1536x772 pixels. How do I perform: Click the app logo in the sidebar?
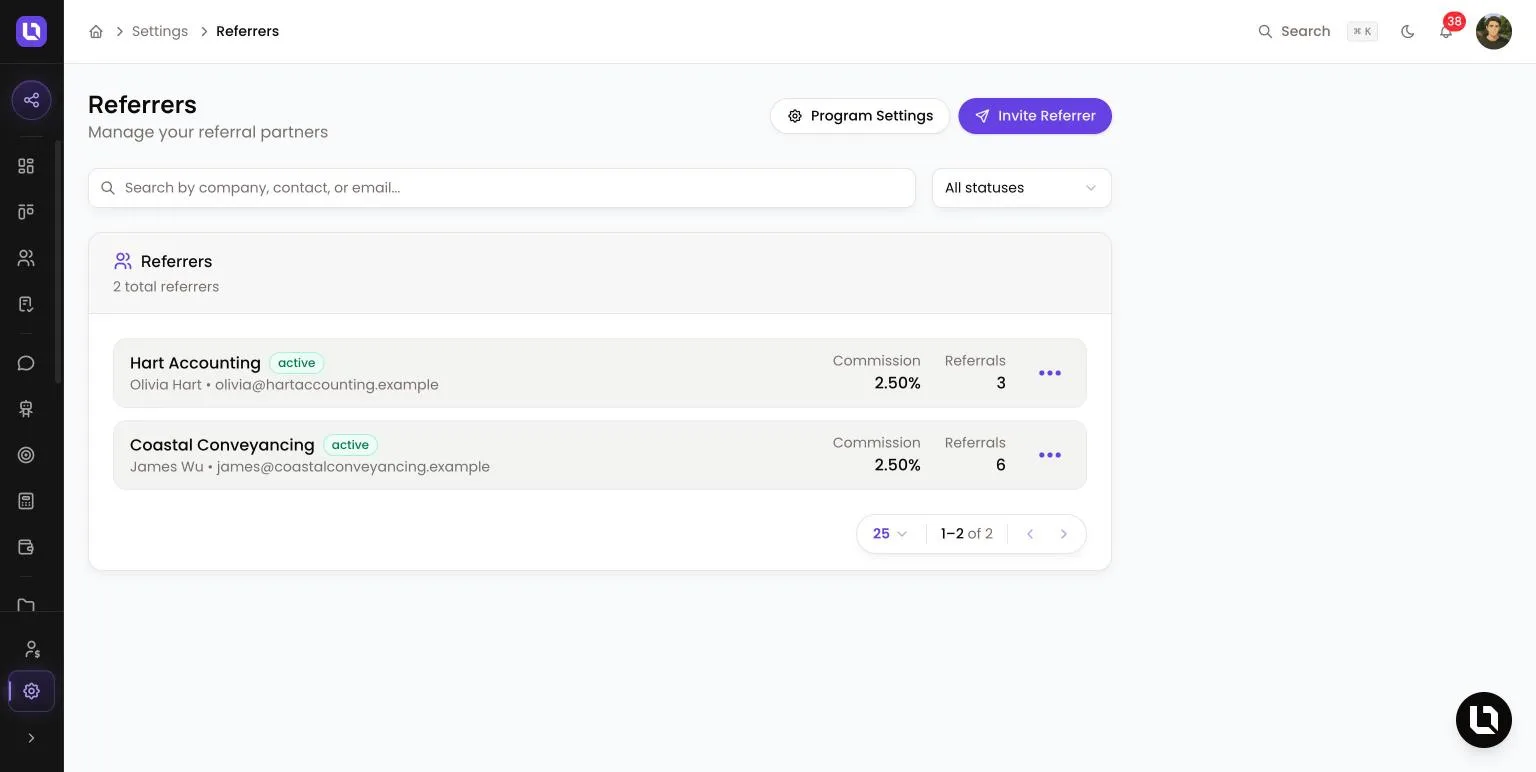[x=31, y=31]
